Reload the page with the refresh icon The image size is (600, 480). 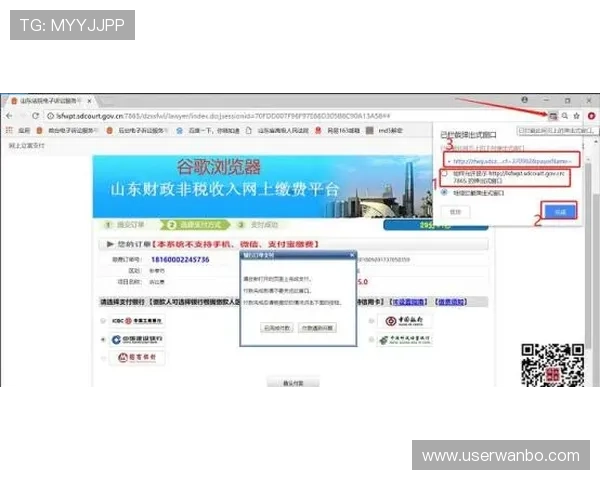click(x=35, y=116)
